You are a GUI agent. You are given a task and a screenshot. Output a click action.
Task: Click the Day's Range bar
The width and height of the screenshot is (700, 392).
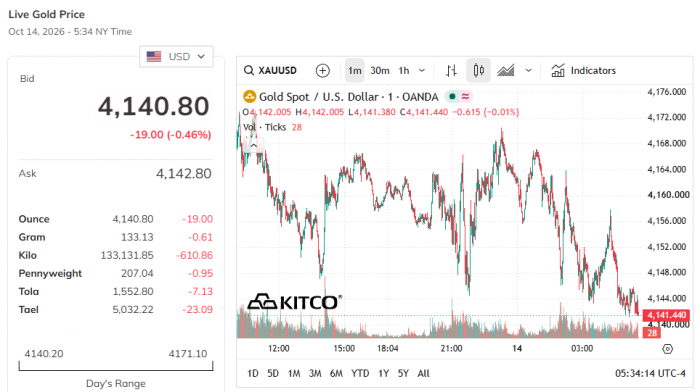[116, 367]
